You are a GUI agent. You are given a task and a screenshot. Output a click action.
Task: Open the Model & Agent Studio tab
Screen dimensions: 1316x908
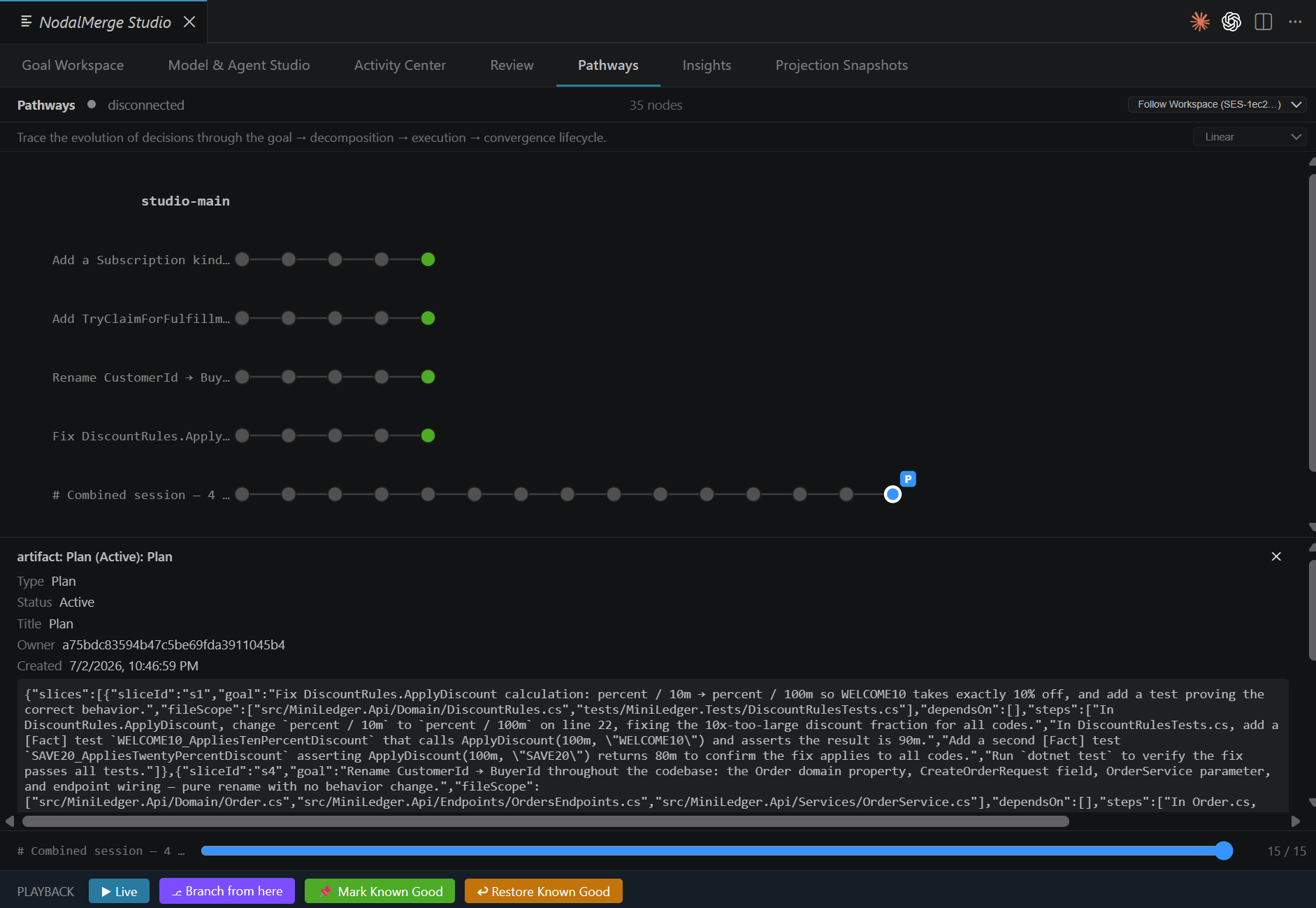[x=239, y=65]
